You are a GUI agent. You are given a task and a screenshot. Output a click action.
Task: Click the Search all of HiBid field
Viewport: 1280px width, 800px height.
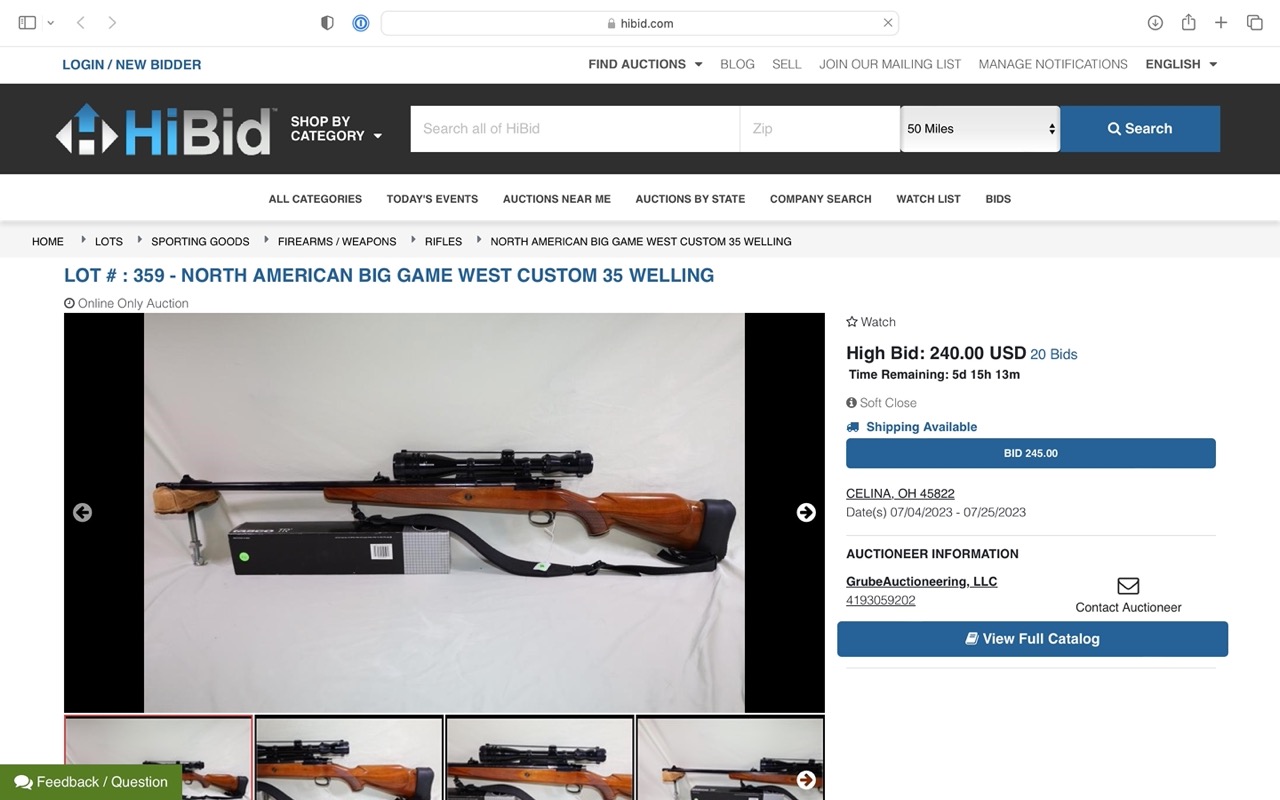pyautogui.click(x=575, y=129)
